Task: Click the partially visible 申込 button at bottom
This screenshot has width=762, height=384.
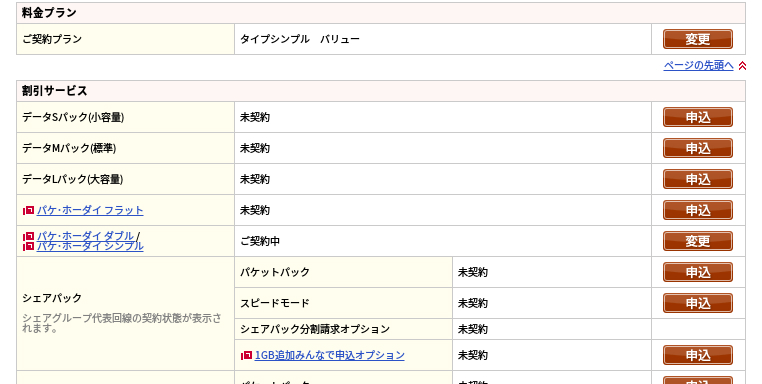Action: 698,380
